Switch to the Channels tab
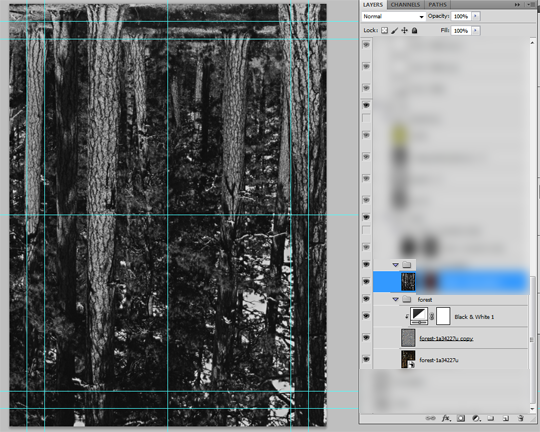 click(x=405, y=4)
